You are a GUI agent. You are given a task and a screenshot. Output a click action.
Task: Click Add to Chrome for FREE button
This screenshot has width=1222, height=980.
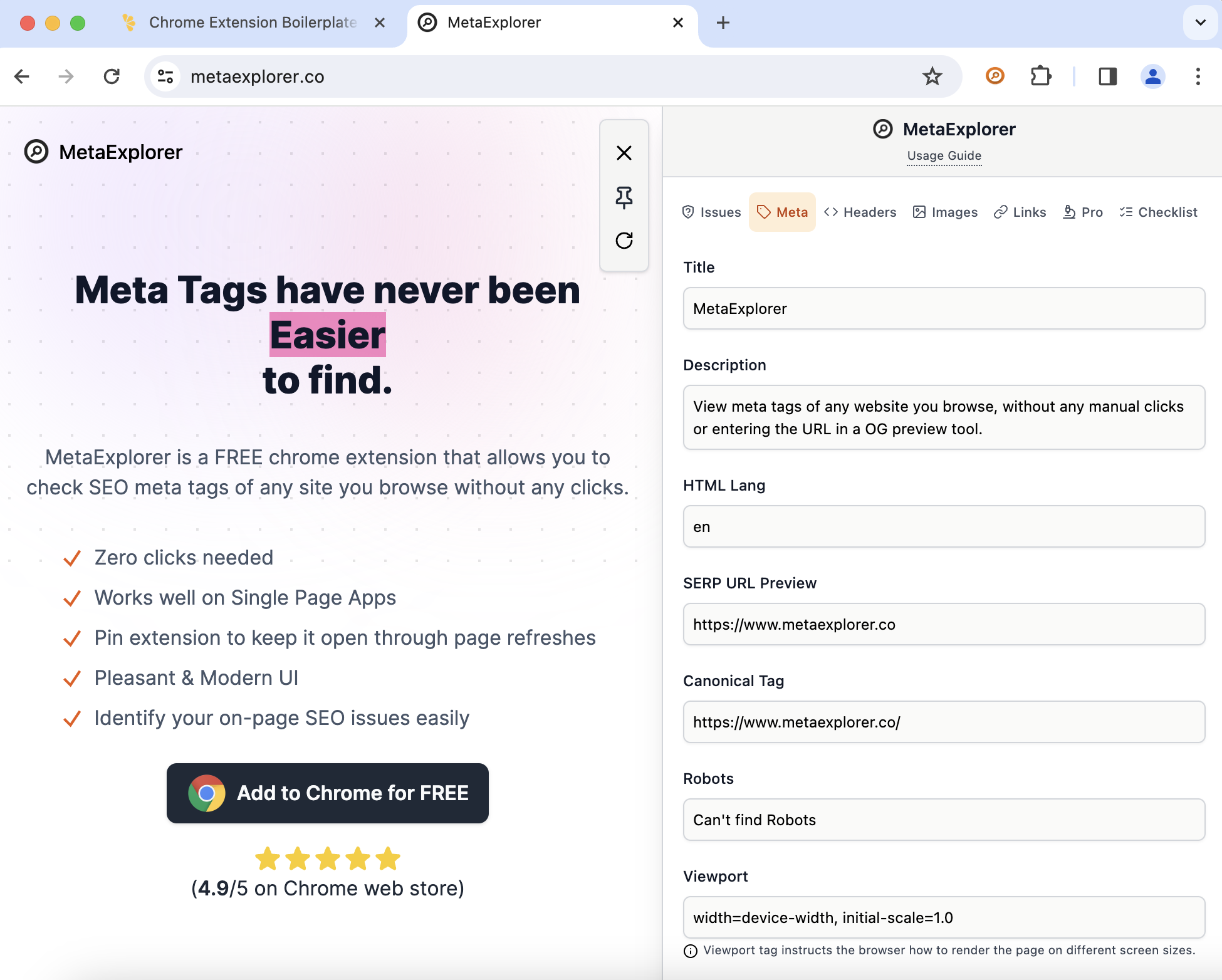tap(328, 793)
